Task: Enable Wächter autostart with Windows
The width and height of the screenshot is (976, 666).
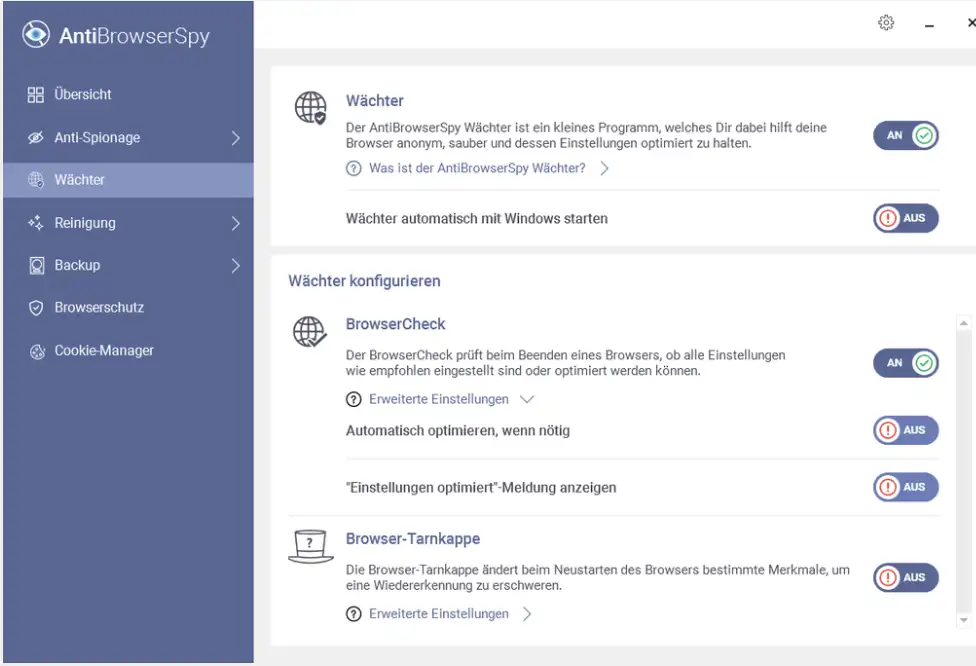Action: pyautogui.click(x=905, y=218)
